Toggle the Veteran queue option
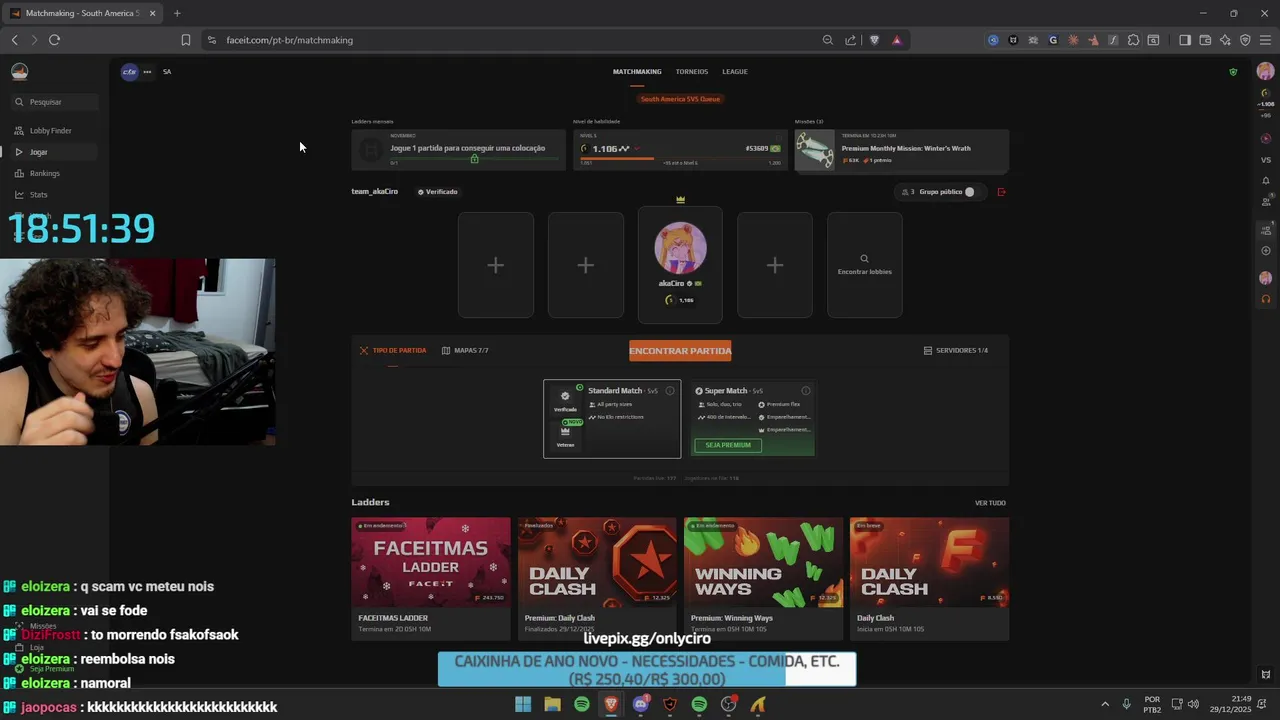 point(565,435)
